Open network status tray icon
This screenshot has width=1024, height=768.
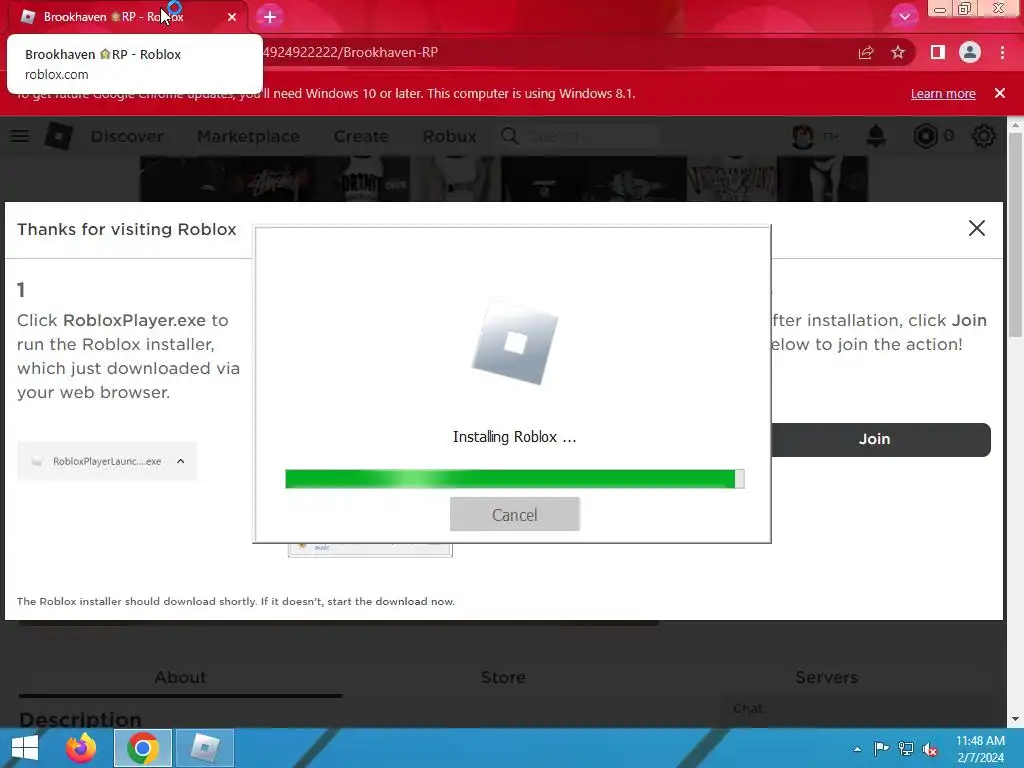coord(906,749)
